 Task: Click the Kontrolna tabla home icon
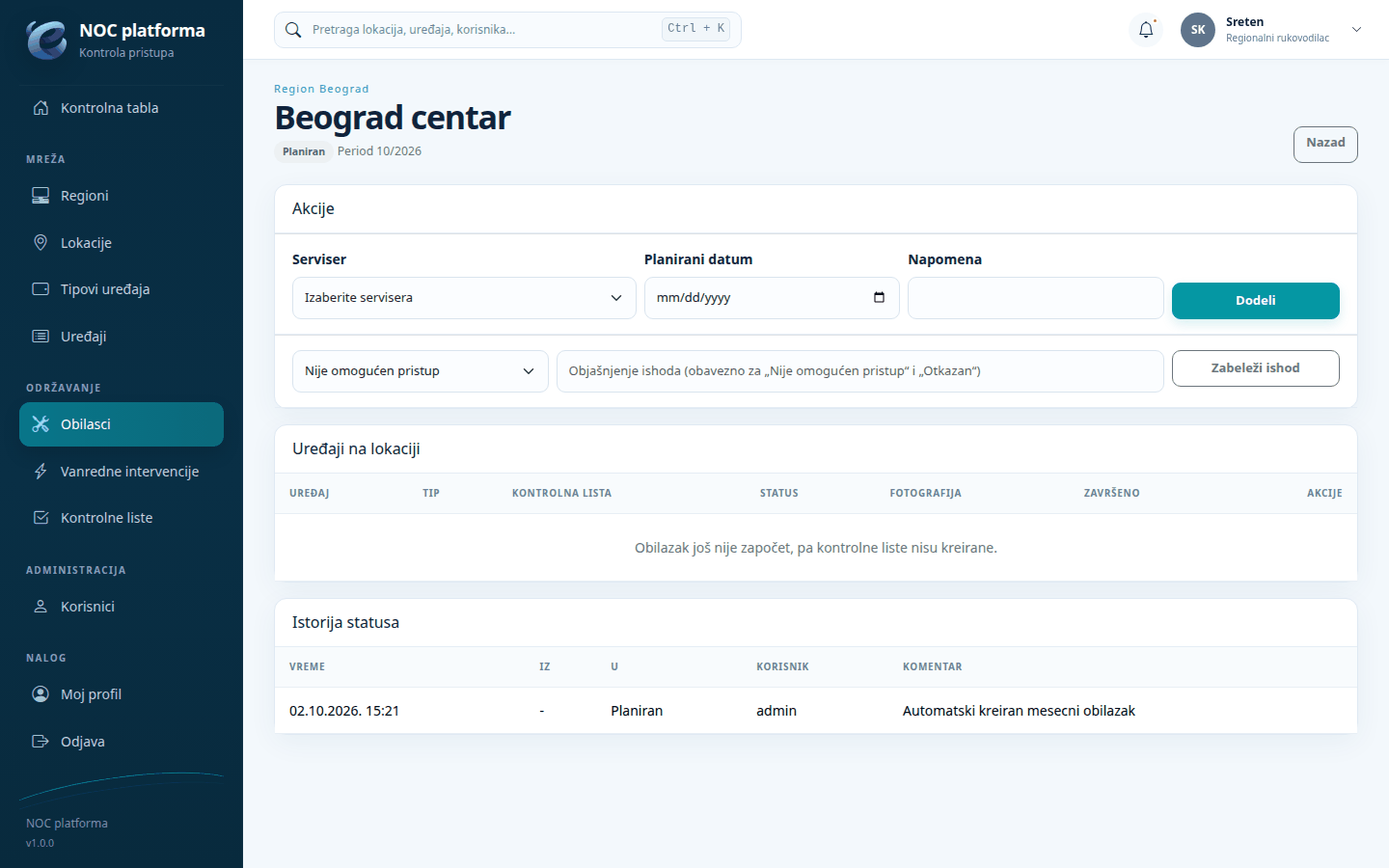(41, 108)
